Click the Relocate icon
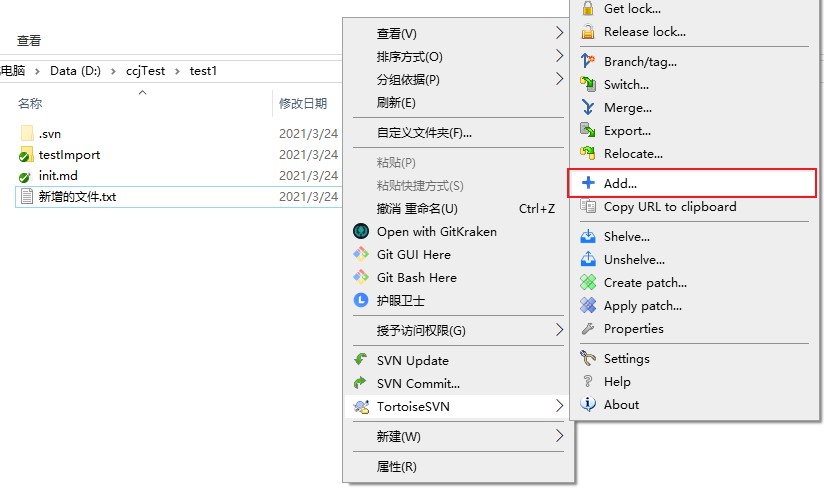 click(588, 154)
